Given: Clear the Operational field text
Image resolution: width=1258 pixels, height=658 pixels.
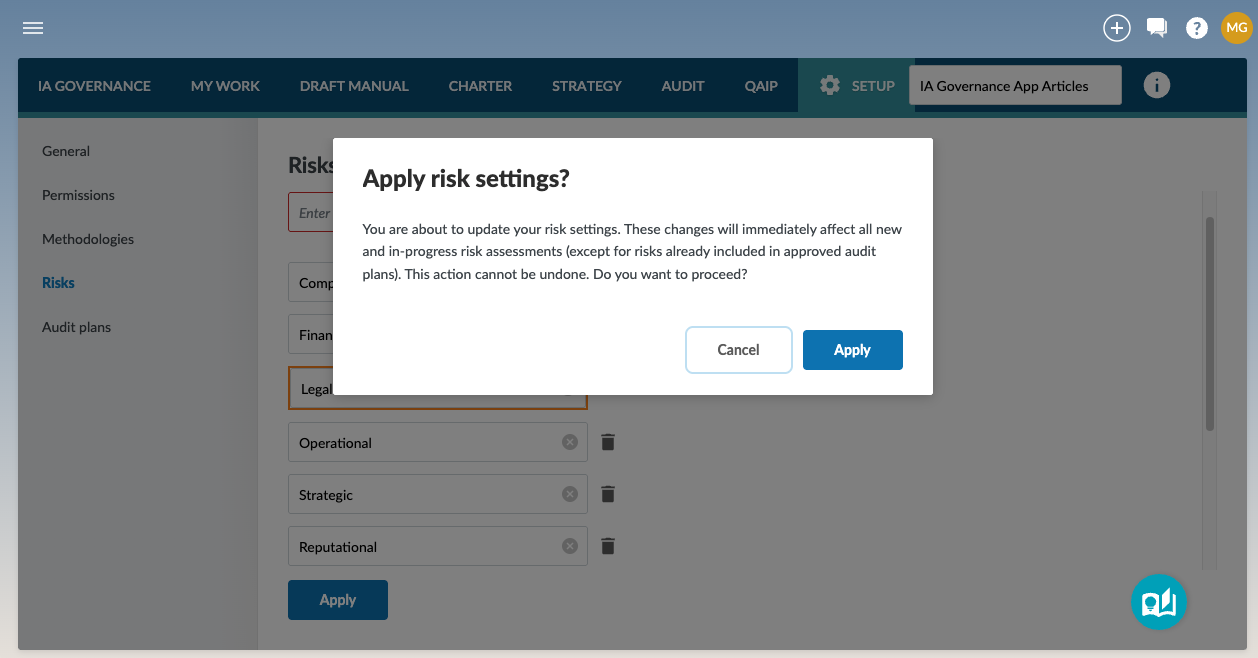Looking at the screenshot, I should click(x=570, y=442).
